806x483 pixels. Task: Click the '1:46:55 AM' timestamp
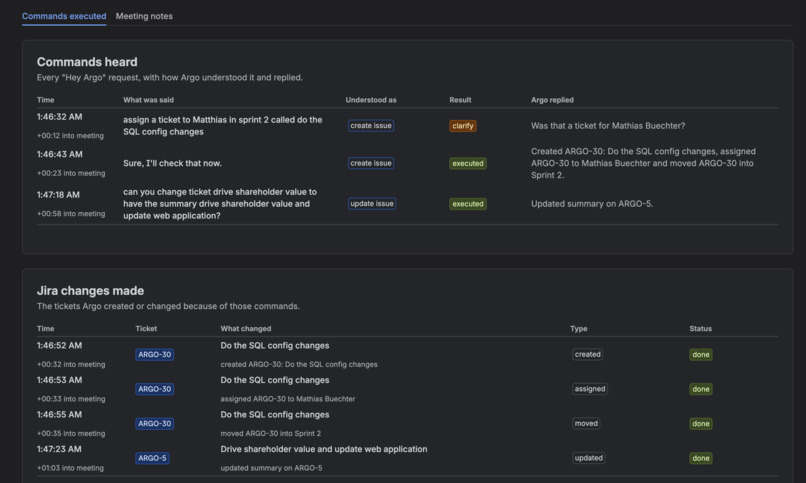pyautogui.click(x=59, y=414)
